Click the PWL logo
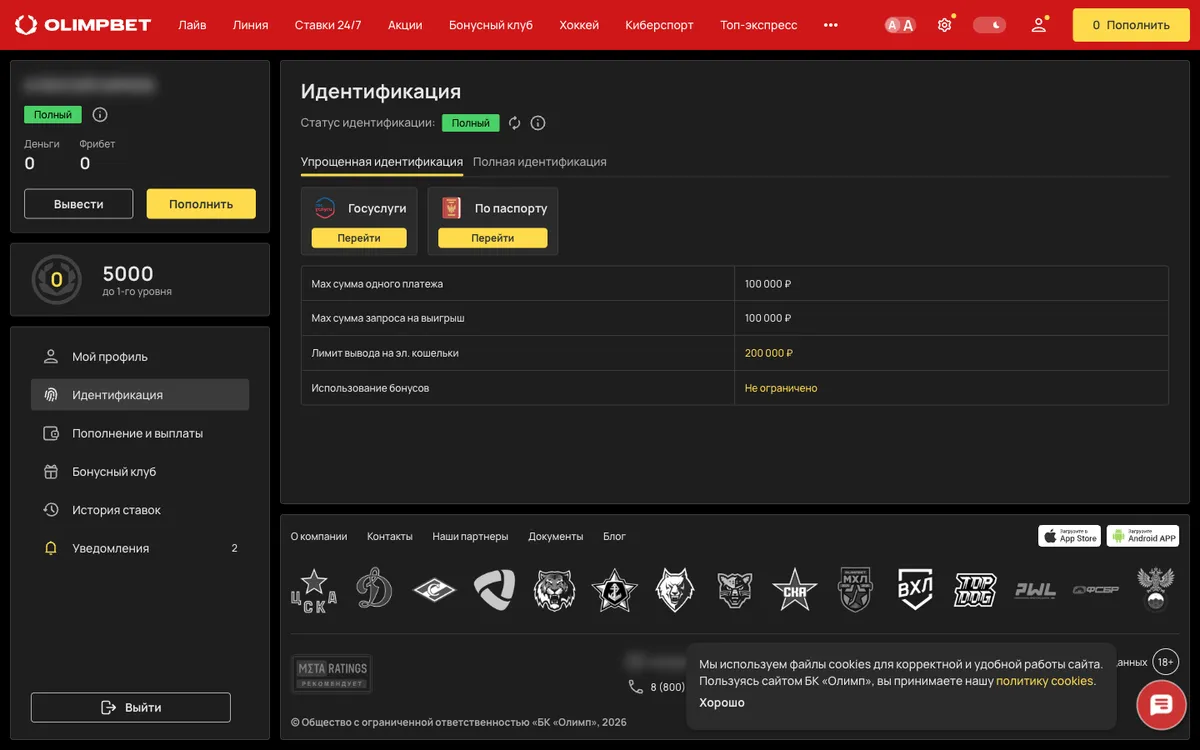Viewport: 1200px width, 750px height. [x=1035, y=590]
